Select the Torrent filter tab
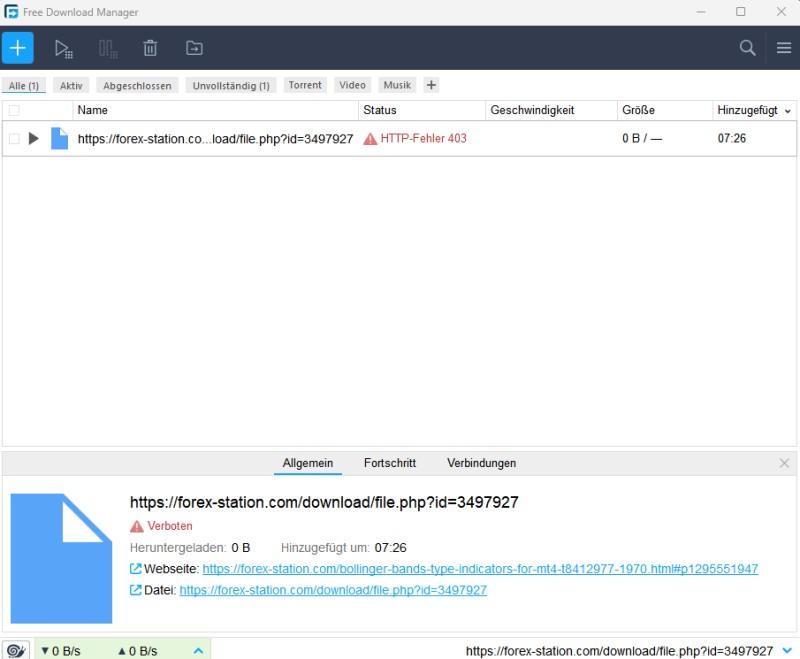Screen dimensions: 800x659 [x=305, y=85]
